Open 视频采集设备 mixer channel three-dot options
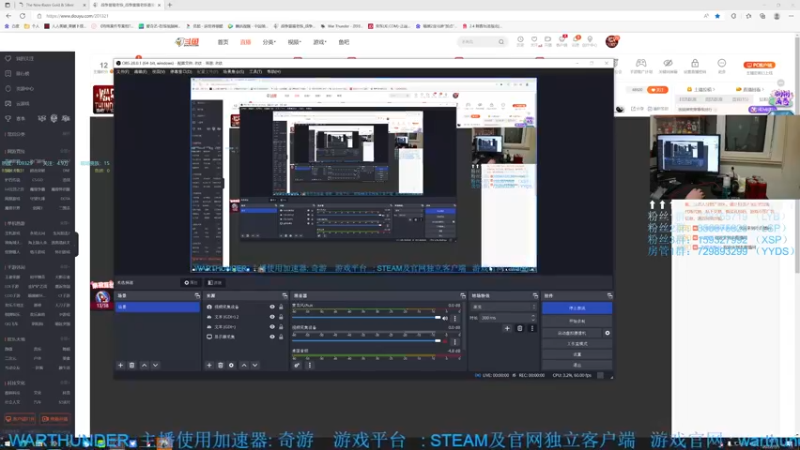The image size is (800, 450). 455,341
